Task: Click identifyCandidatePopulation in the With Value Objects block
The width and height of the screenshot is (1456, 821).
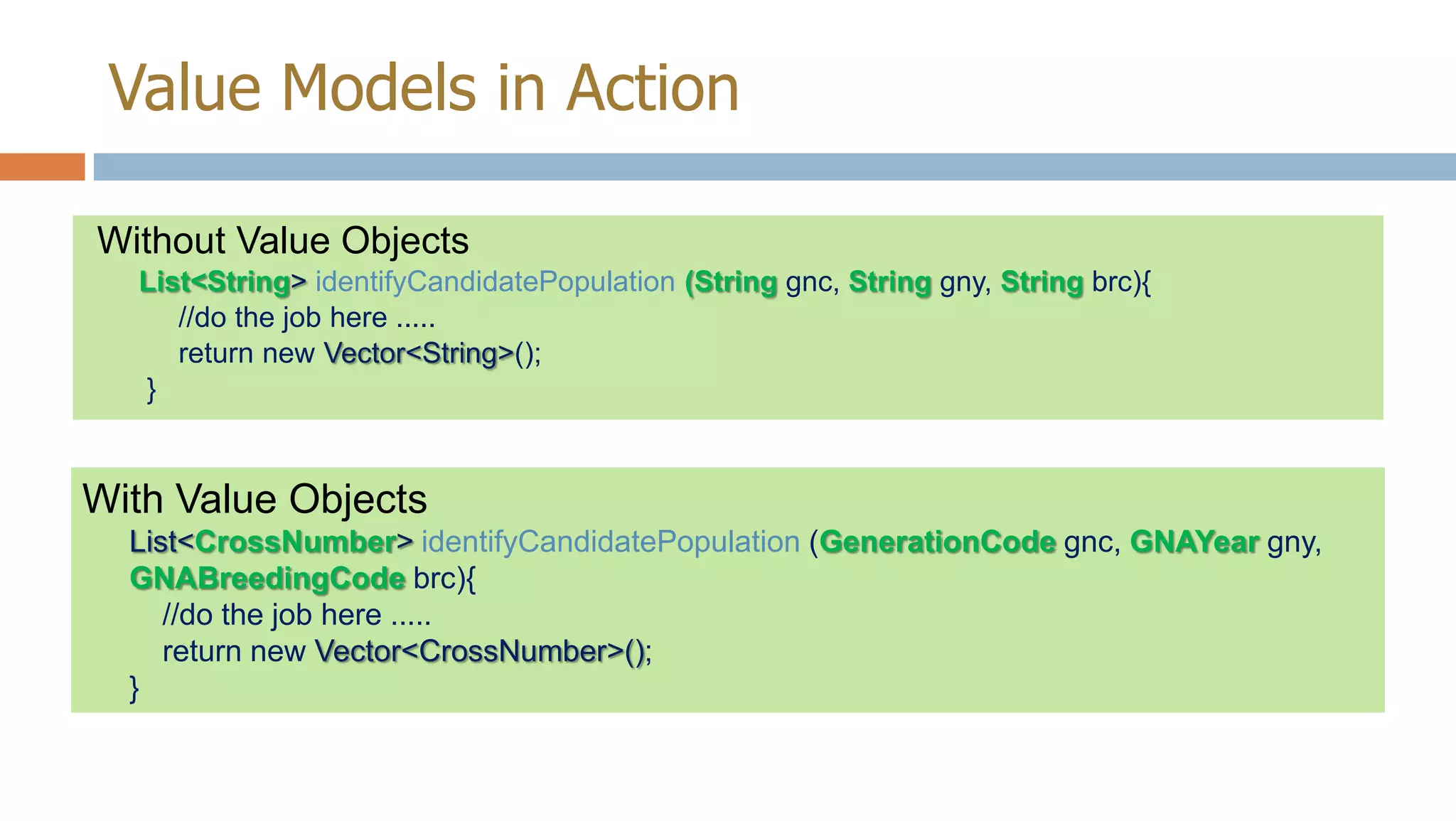Action: click(x=611, y=542)
